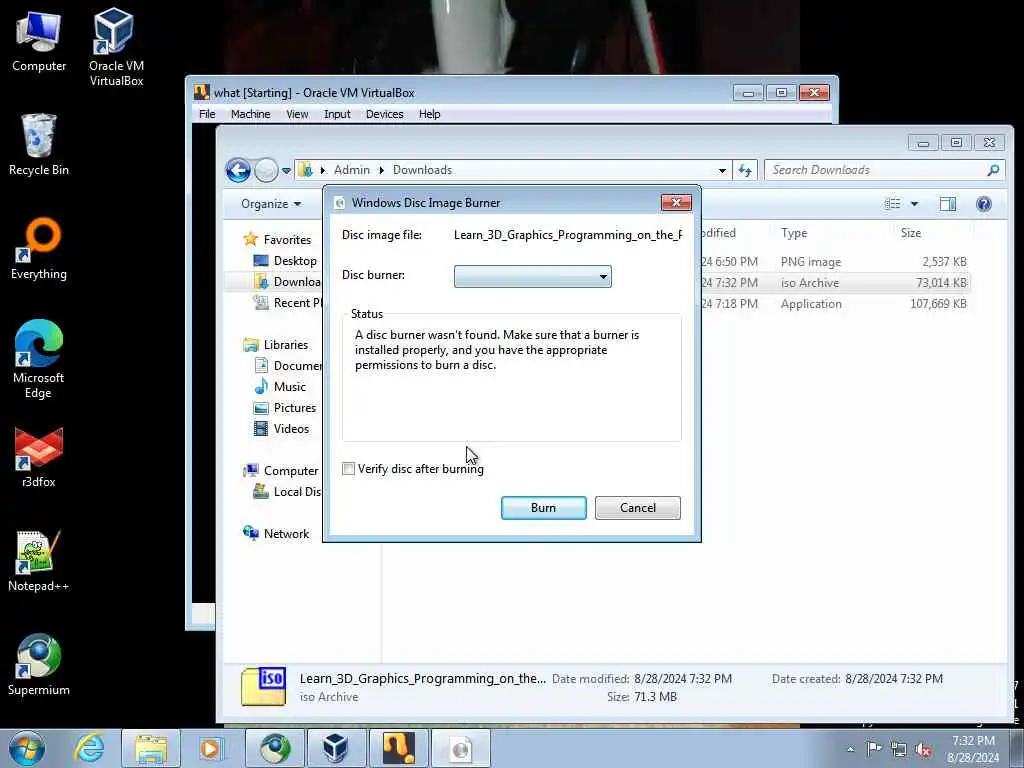Screen dimensions: 1024x768
Task: Open the Action Center flag icon
Action: 873,748
